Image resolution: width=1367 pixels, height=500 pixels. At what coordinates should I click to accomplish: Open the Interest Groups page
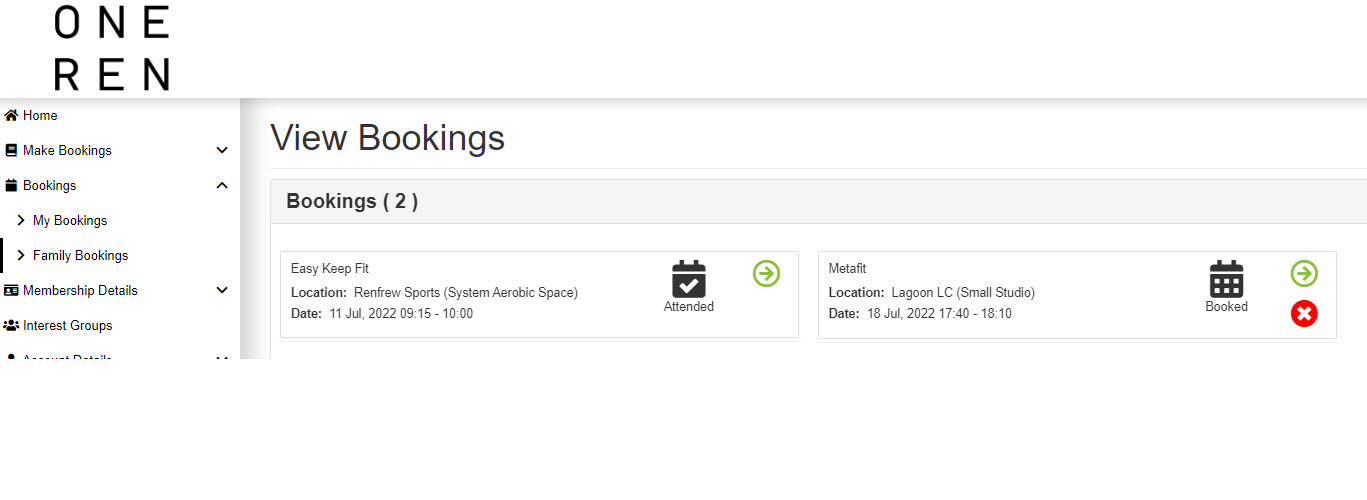67,326
